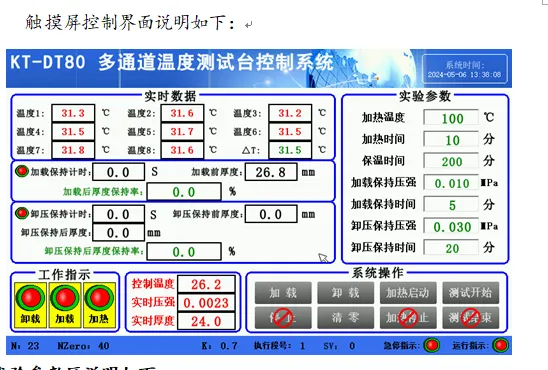
Task: Click the 卸压保持计时 red status lamp
Action: click(x=22, y=213)
